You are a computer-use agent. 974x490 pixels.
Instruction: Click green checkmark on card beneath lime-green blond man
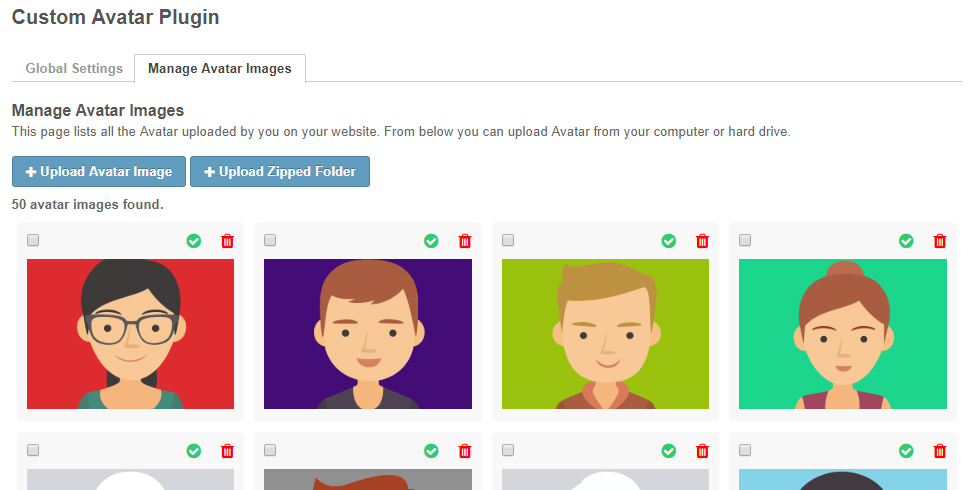(x=669, y=451)
